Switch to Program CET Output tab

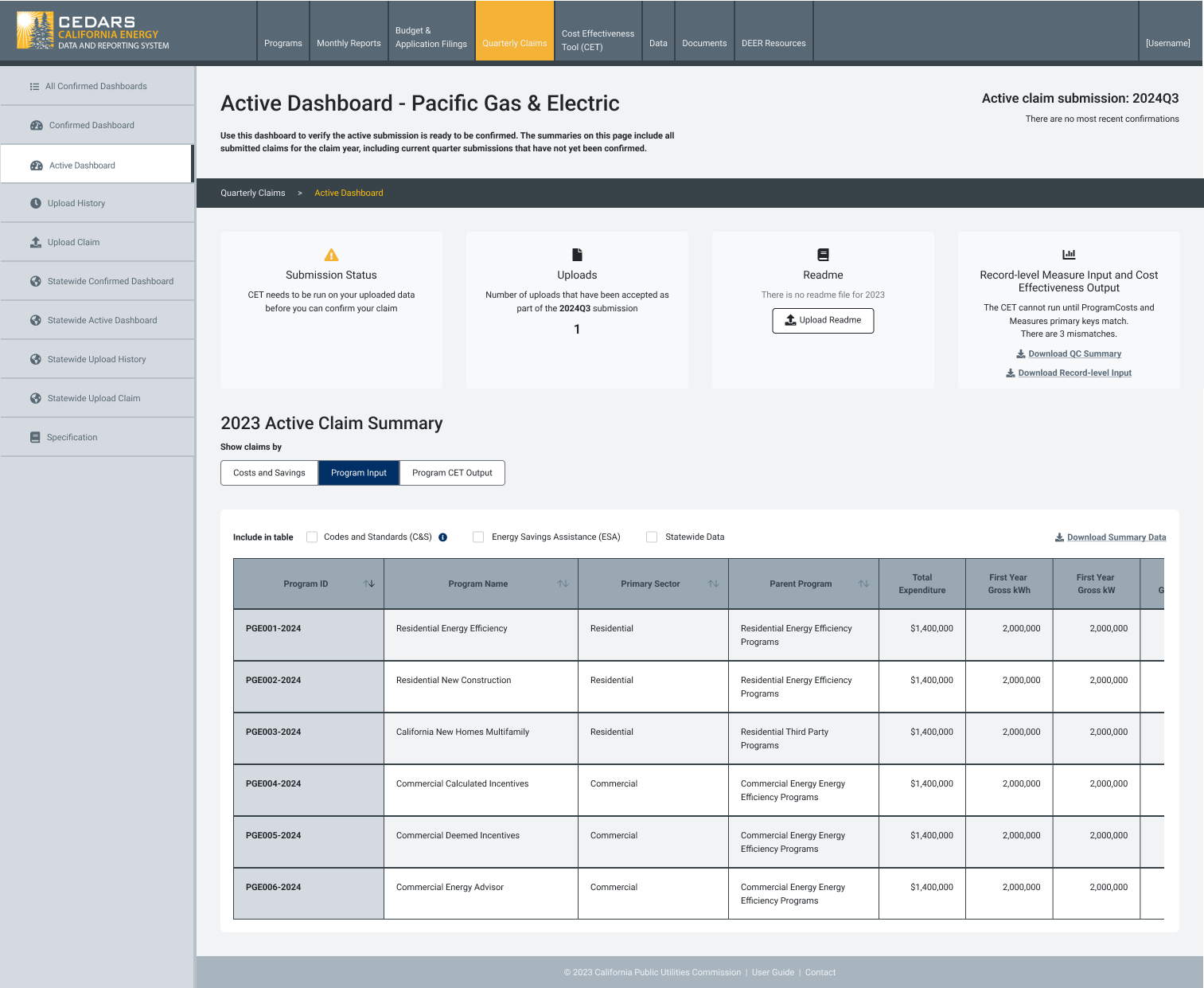tap(452, 473)
